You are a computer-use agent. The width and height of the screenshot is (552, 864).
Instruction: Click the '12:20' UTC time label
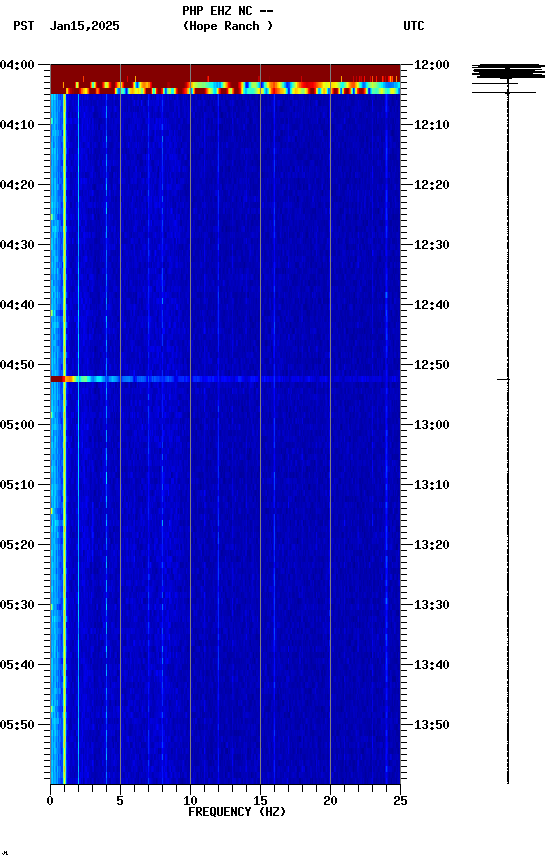(x=432, y=185)
